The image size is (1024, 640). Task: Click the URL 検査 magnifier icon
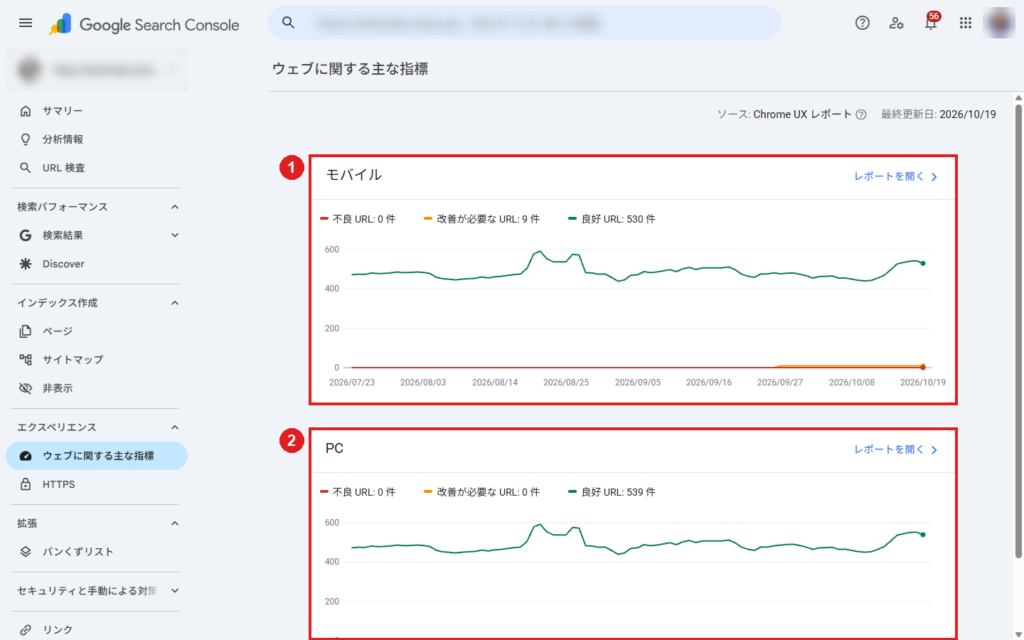point(25,168)
